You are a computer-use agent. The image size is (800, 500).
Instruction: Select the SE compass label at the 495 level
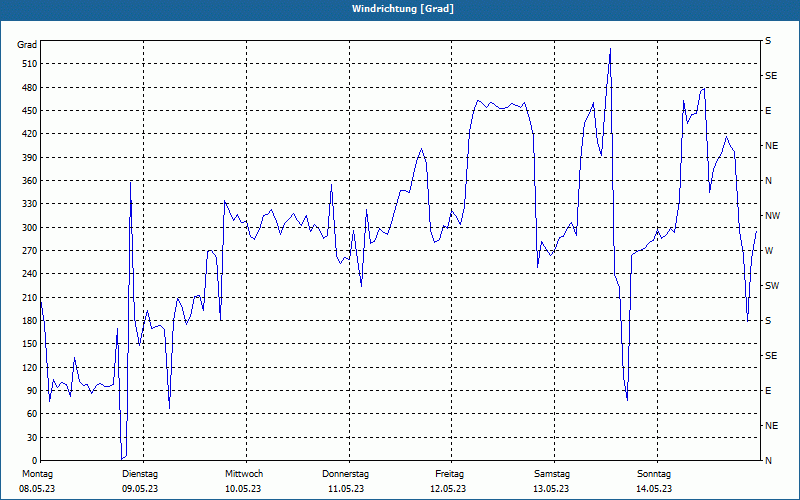pyautogui.click(x=771, y=76)
